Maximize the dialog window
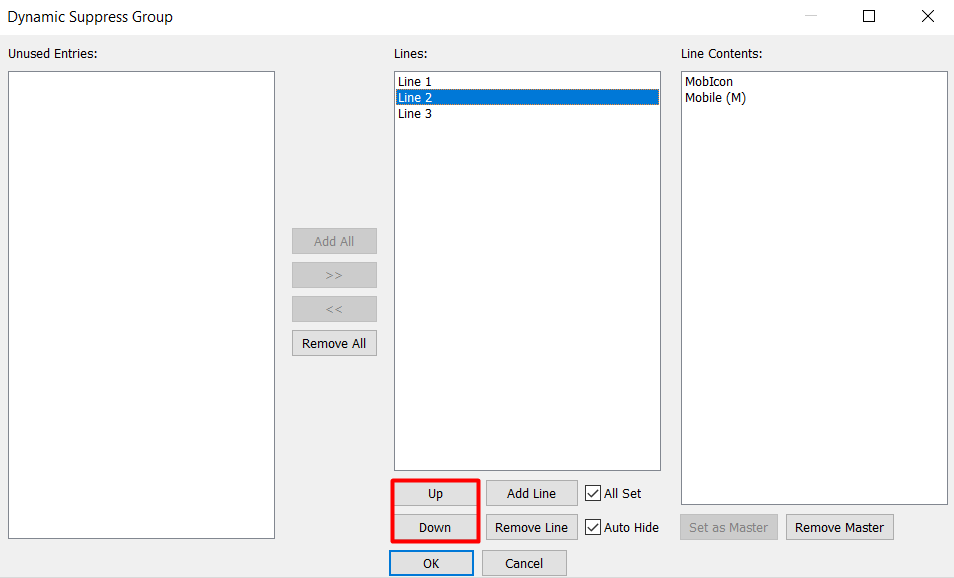Screen dimensions: 954x578 (869, 16)
